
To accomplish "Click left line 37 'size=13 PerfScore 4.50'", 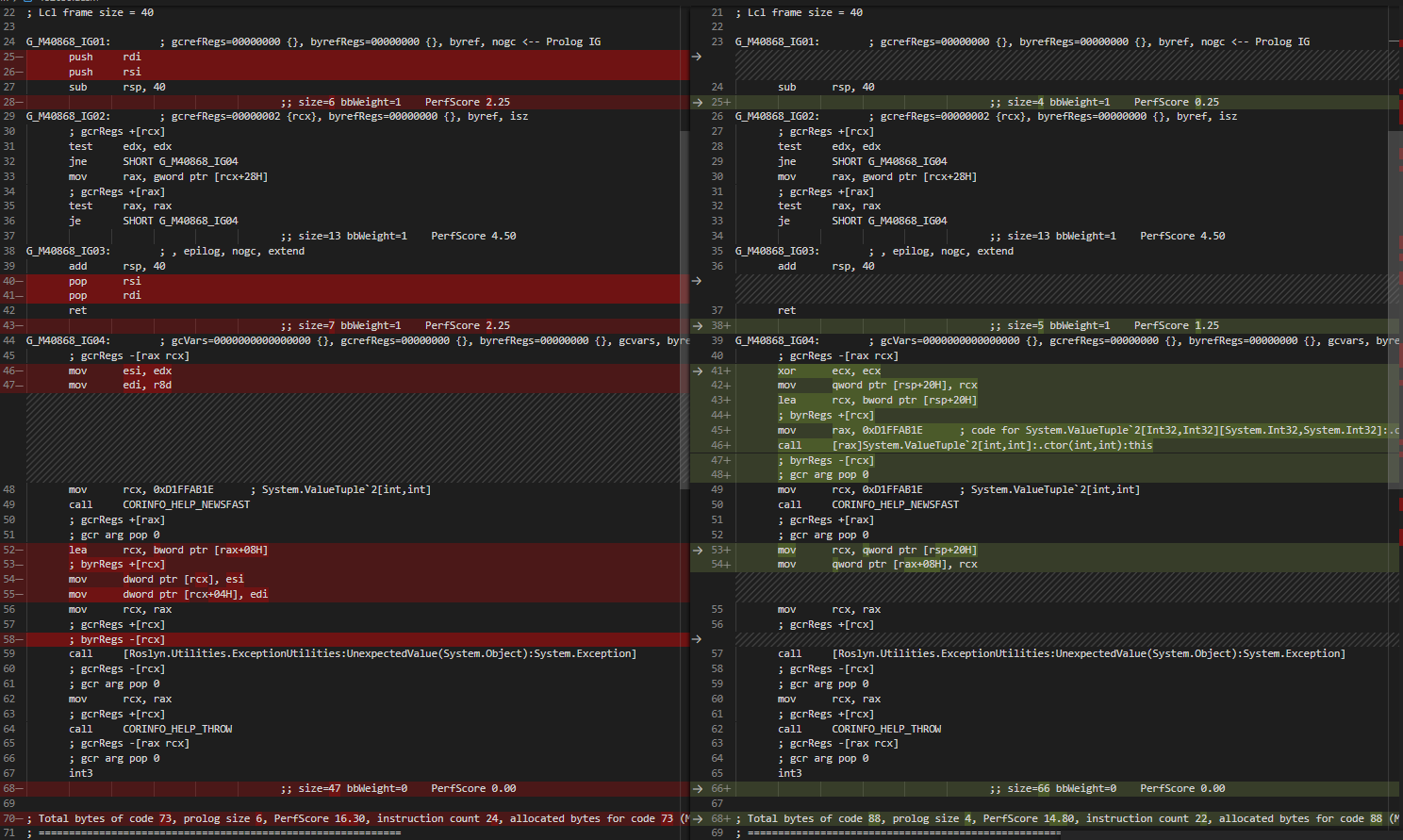I will (398, 236).
